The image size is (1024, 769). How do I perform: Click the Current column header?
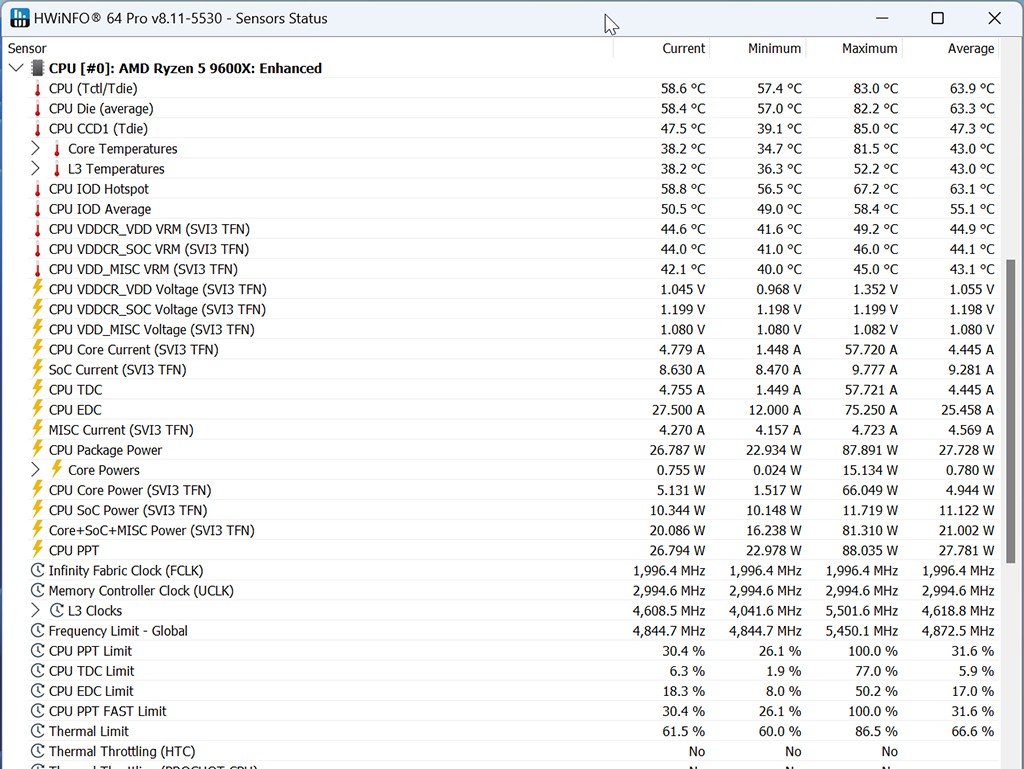tap(684, 48)
